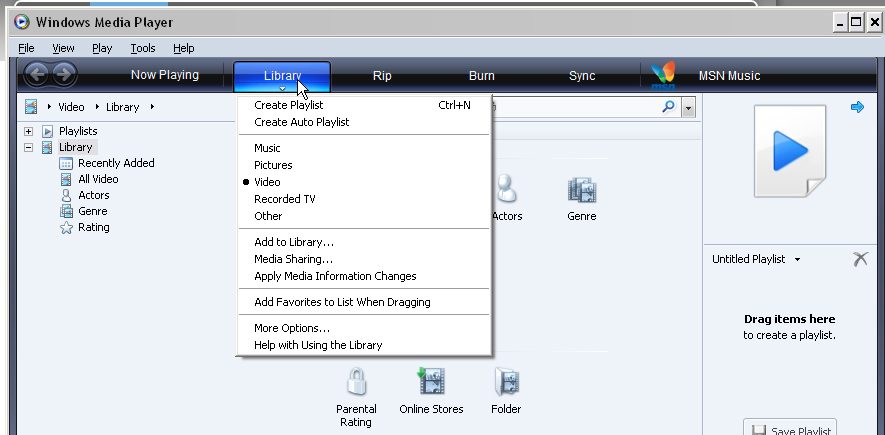Open the Parental Rating lock icon

(356, 382)
